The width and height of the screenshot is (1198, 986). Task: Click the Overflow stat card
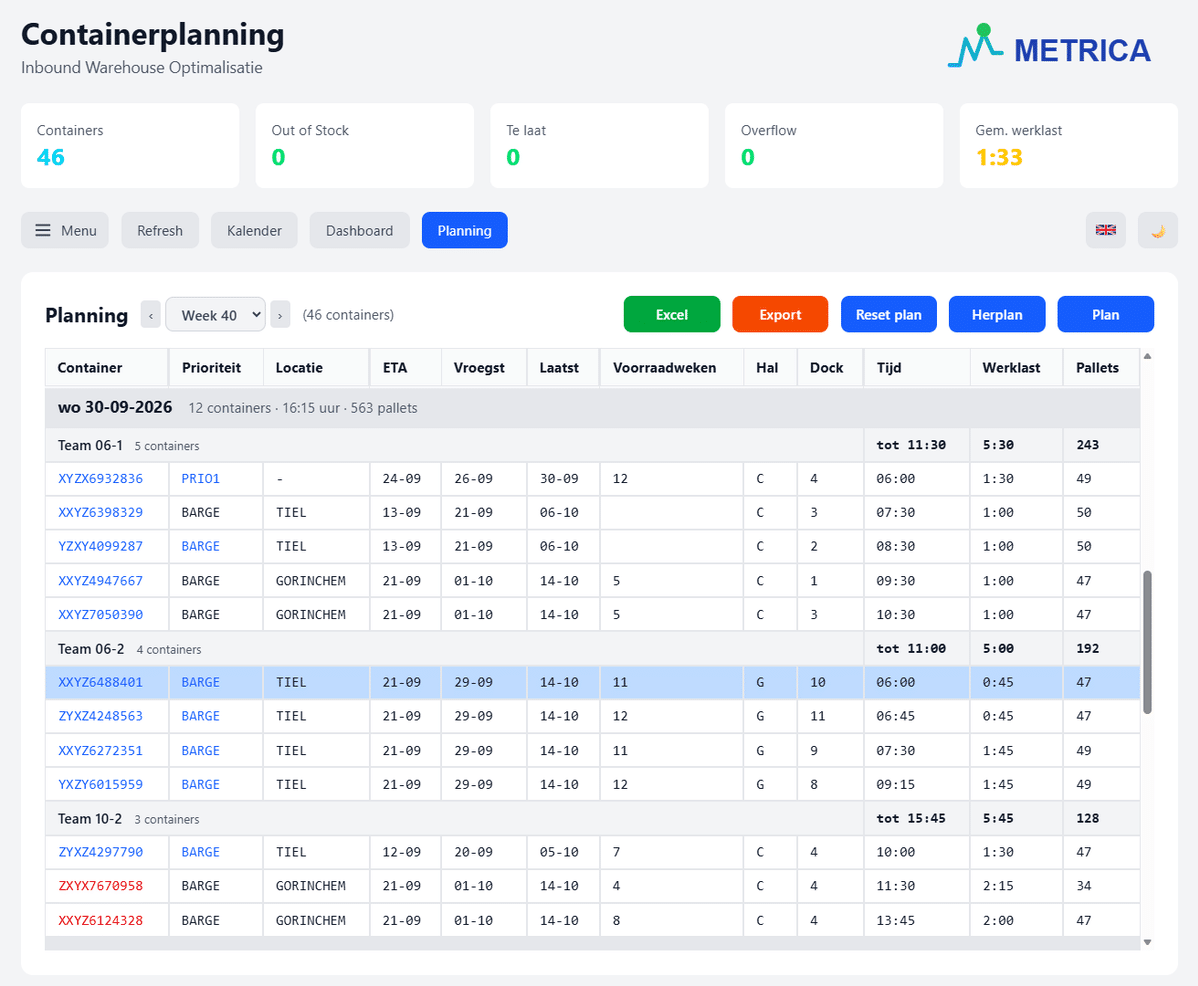(x=834, y=145)
